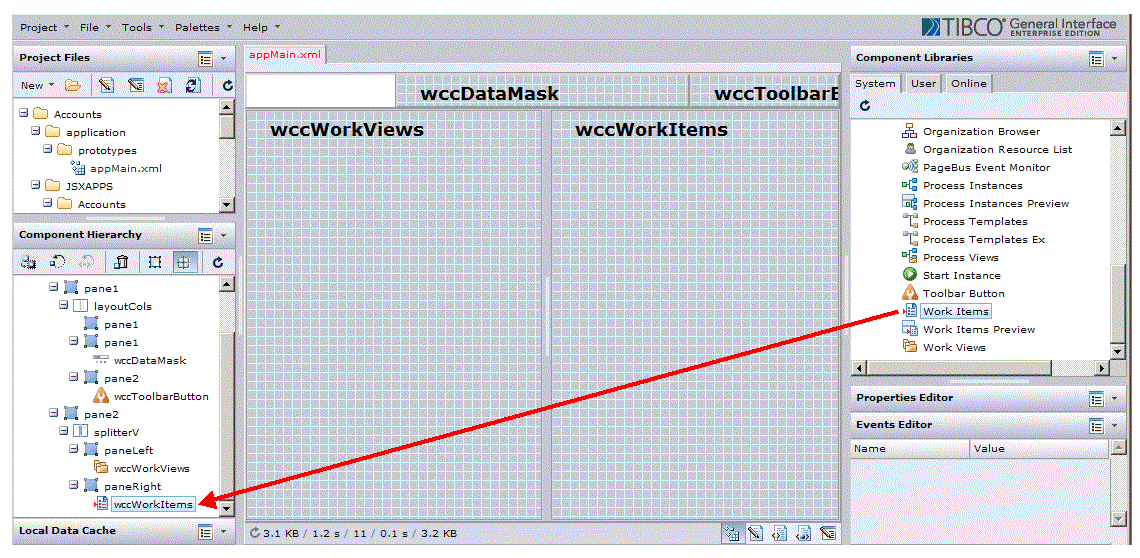Open the Palettes menu
Image resolution: width=1140 pixels, height=558 pixels.
pos(203,27)
